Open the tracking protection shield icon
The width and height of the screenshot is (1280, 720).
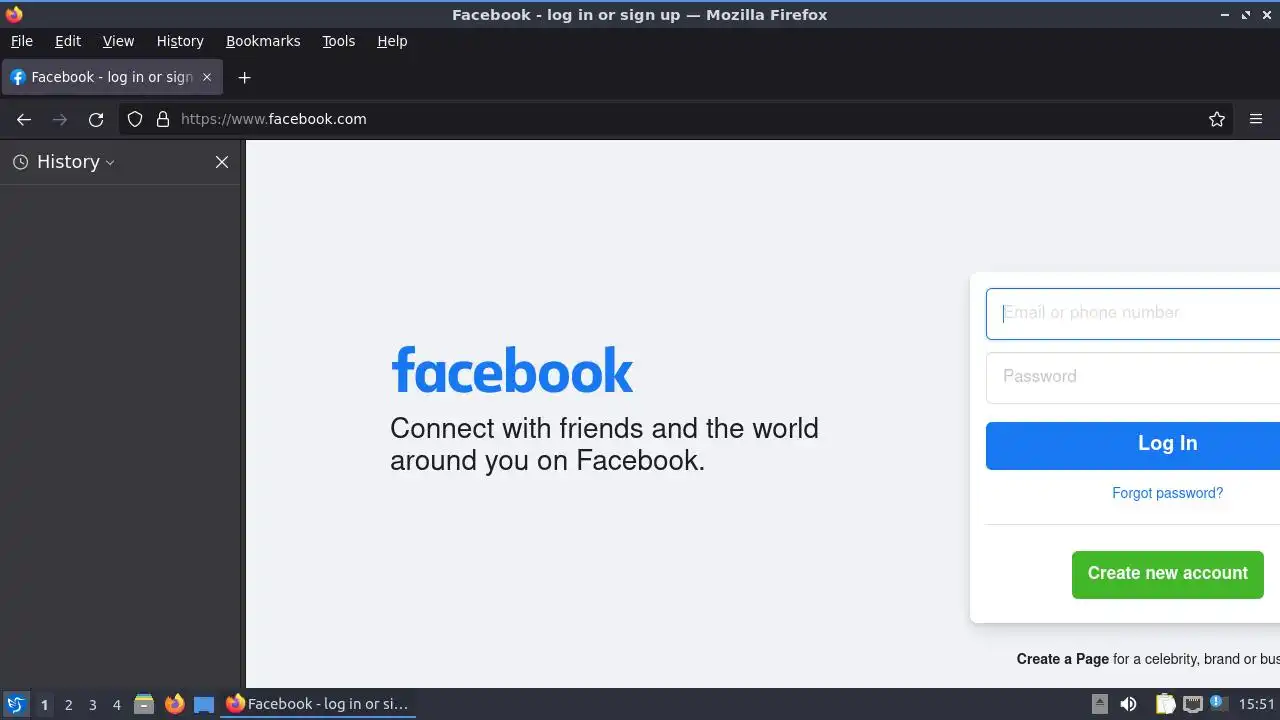tap(135, 119)
